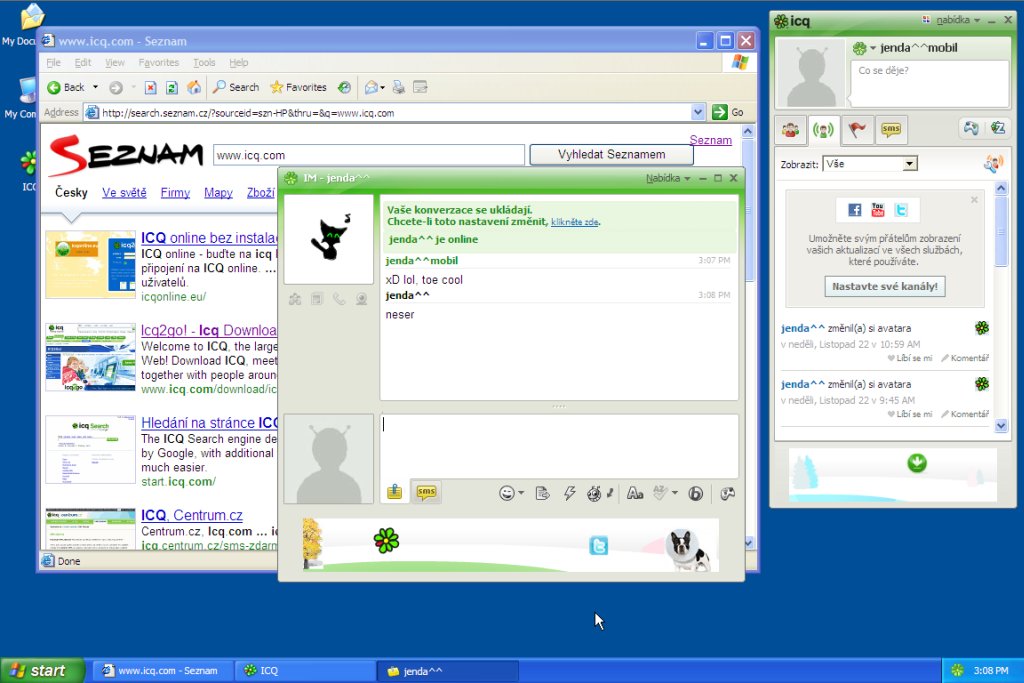Start voice call with phone icon

click(x=339, y=299)
